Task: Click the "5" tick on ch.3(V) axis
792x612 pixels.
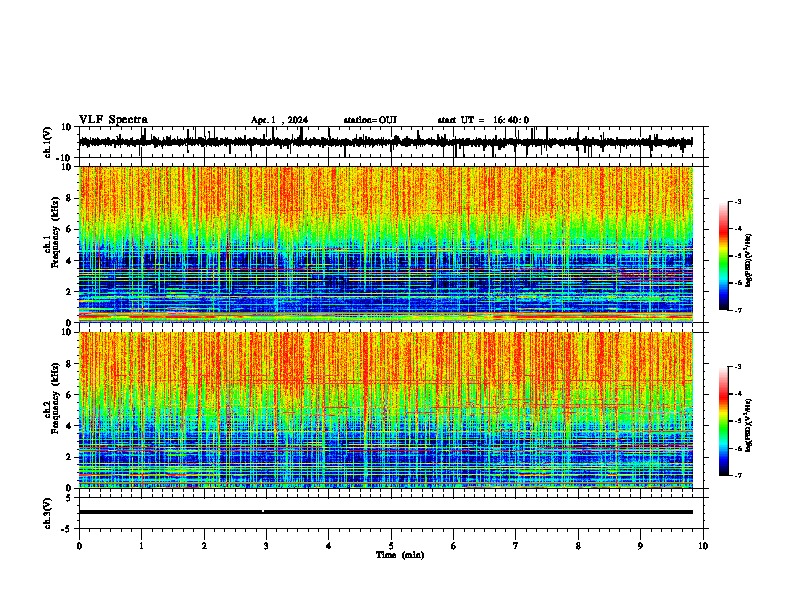Action: coord(69,497)
